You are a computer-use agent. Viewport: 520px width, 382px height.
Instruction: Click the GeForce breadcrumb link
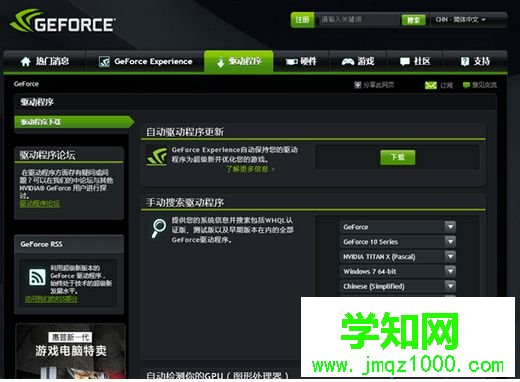(26, 84)
